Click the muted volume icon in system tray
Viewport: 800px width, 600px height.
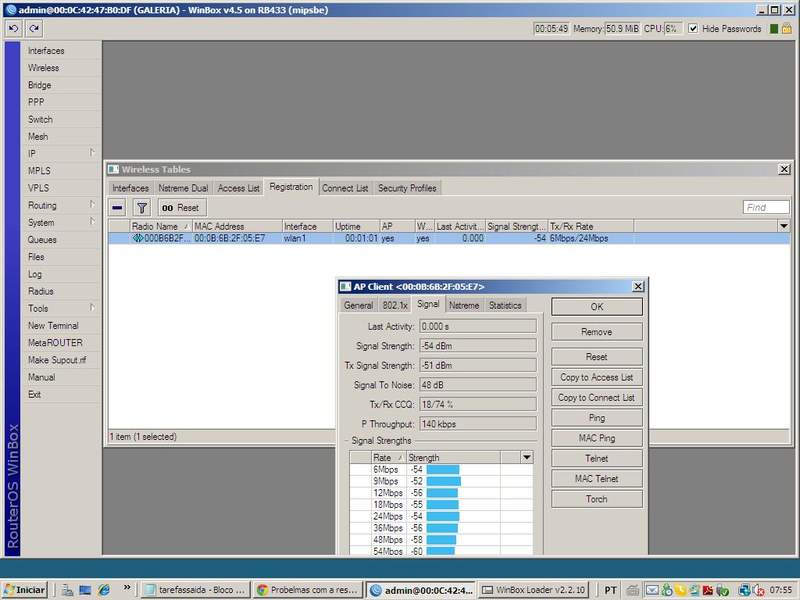(x=758, y=590)
